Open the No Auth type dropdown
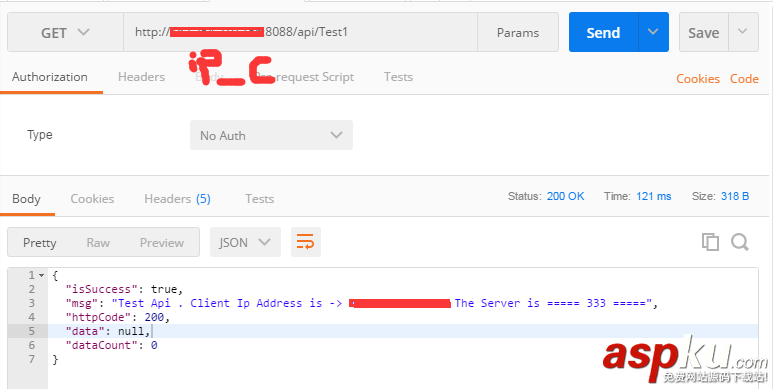 [271, 135]
